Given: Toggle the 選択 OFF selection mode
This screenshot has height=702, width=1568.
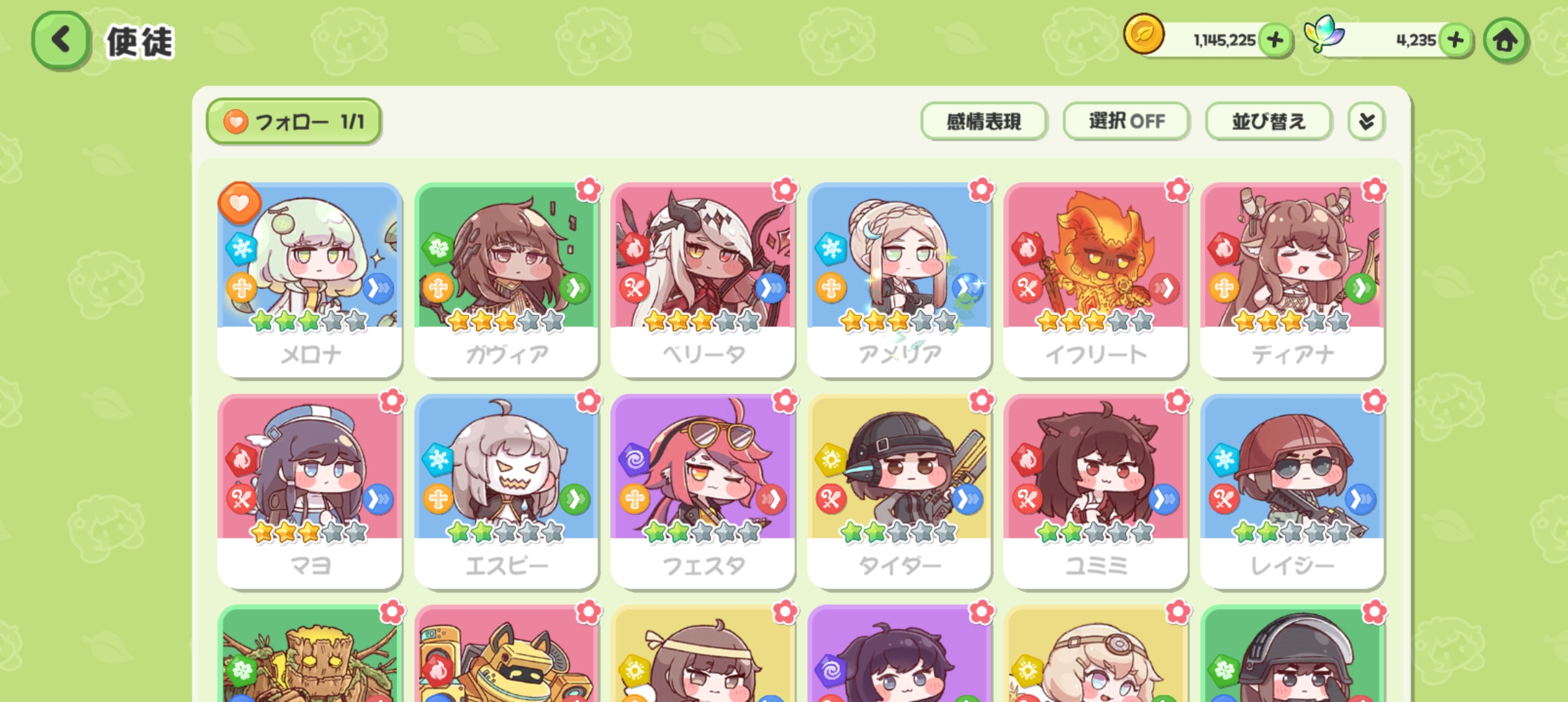Looking at the screenshot, I should pos(1126,121).
